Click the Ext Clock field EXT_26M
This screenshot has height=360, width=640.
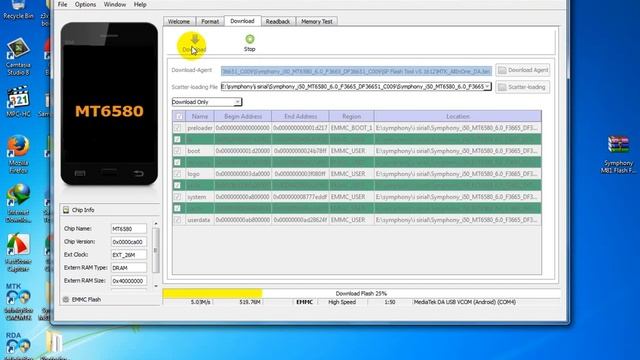pos(129,255)
